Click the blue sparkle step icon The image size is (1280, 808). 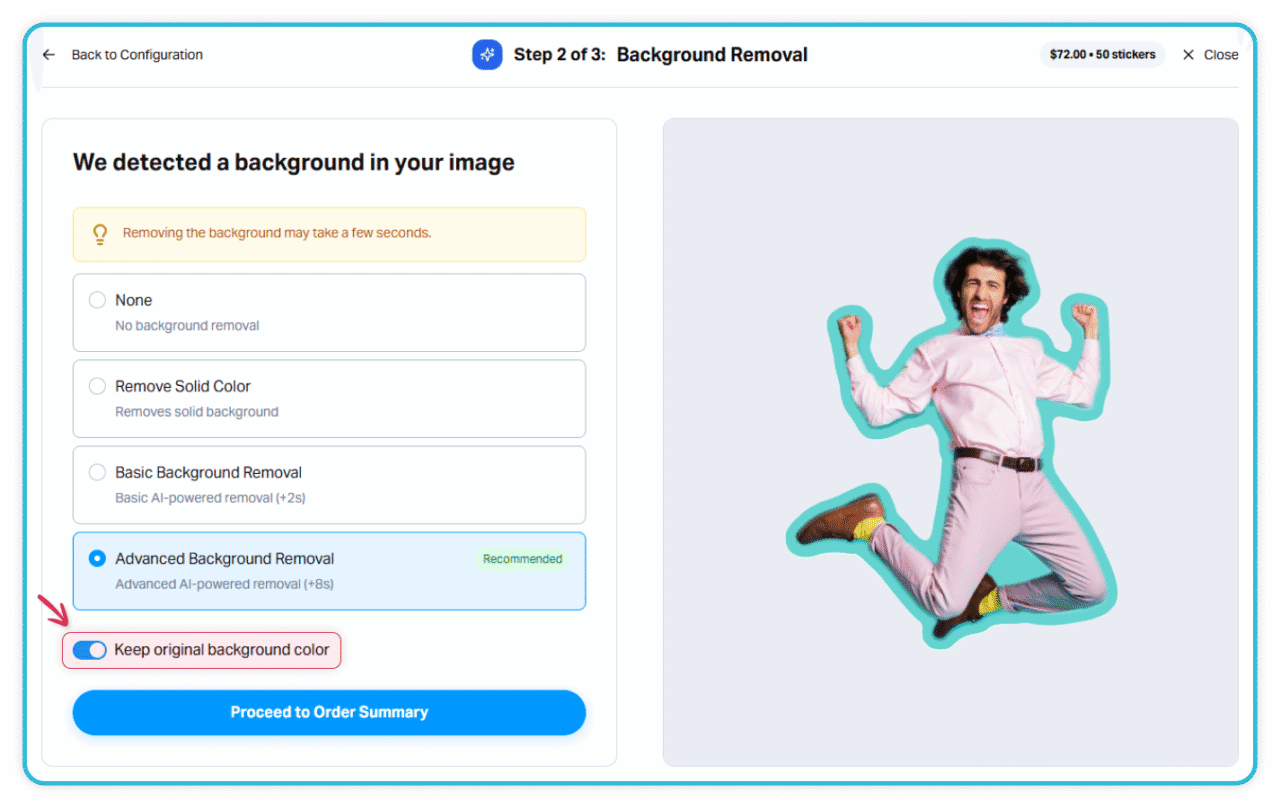tap(487, 55)
